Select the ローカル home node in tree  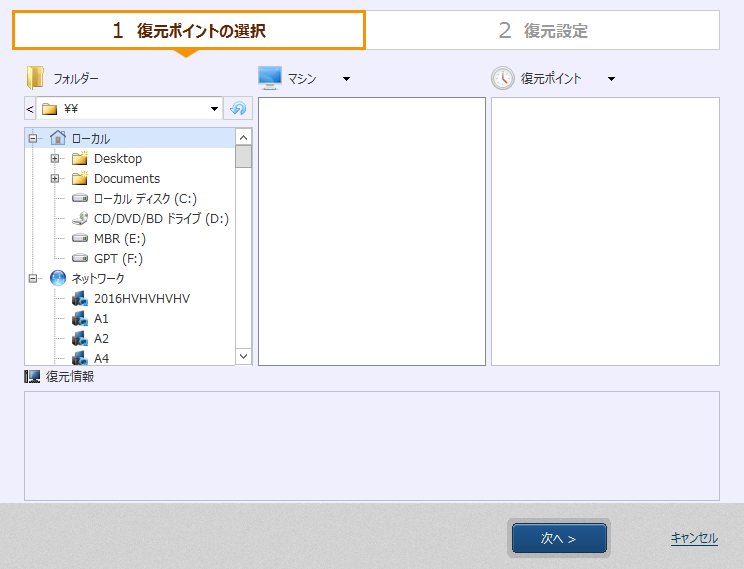click(x=90, y=139)
